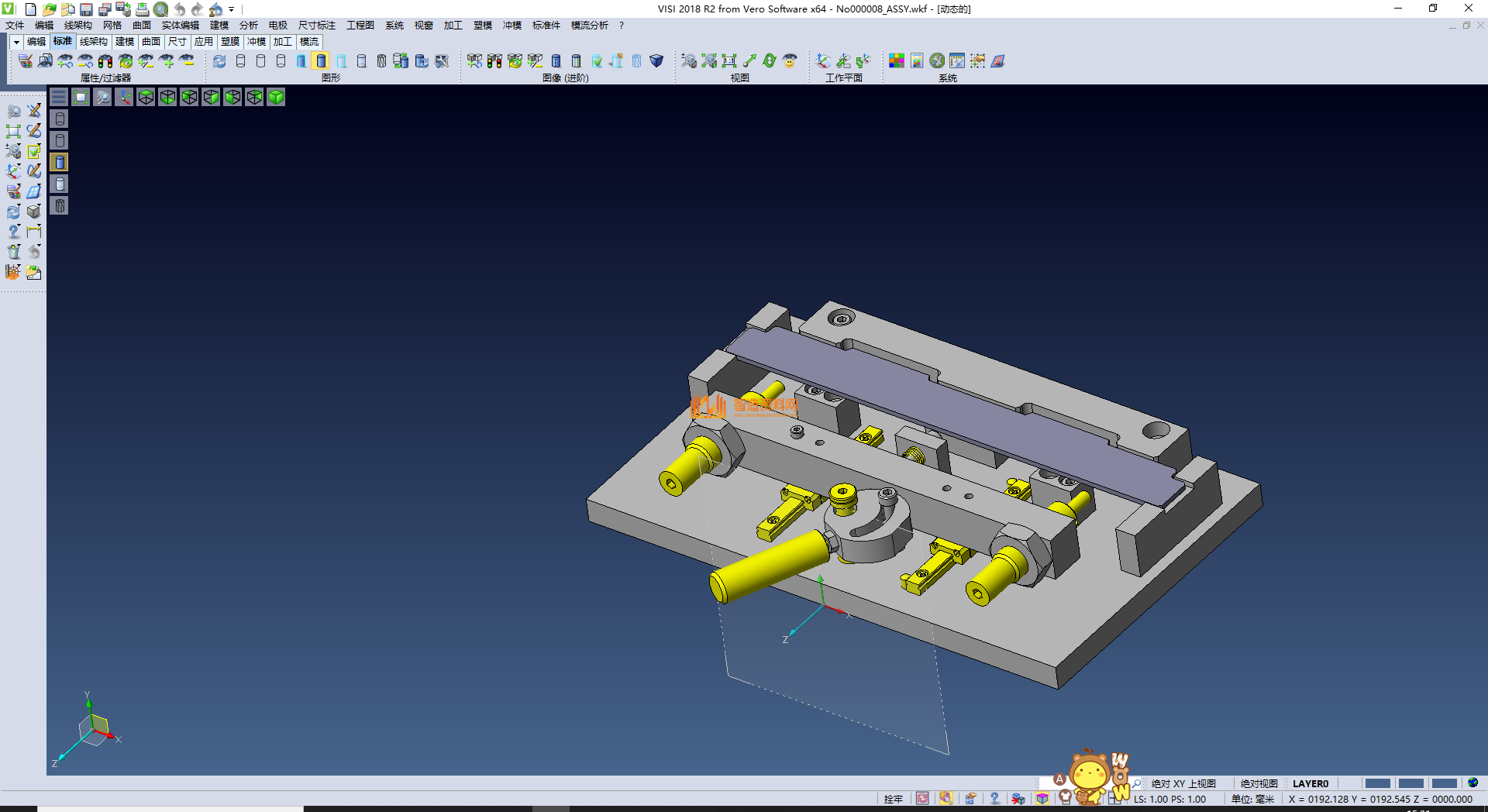Open the color palette grid icon
The width and height of the screenshot is (1488, 812).
tap(897, 61)
